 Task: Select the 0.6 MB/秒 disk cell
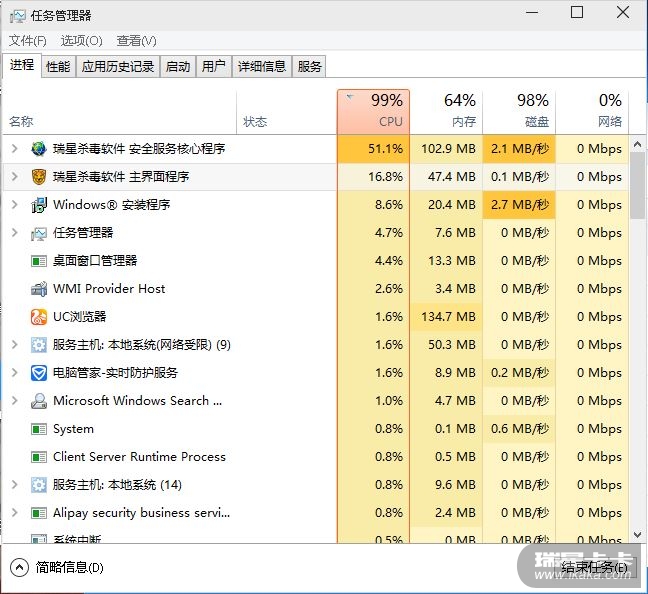[x=519, y=429]
